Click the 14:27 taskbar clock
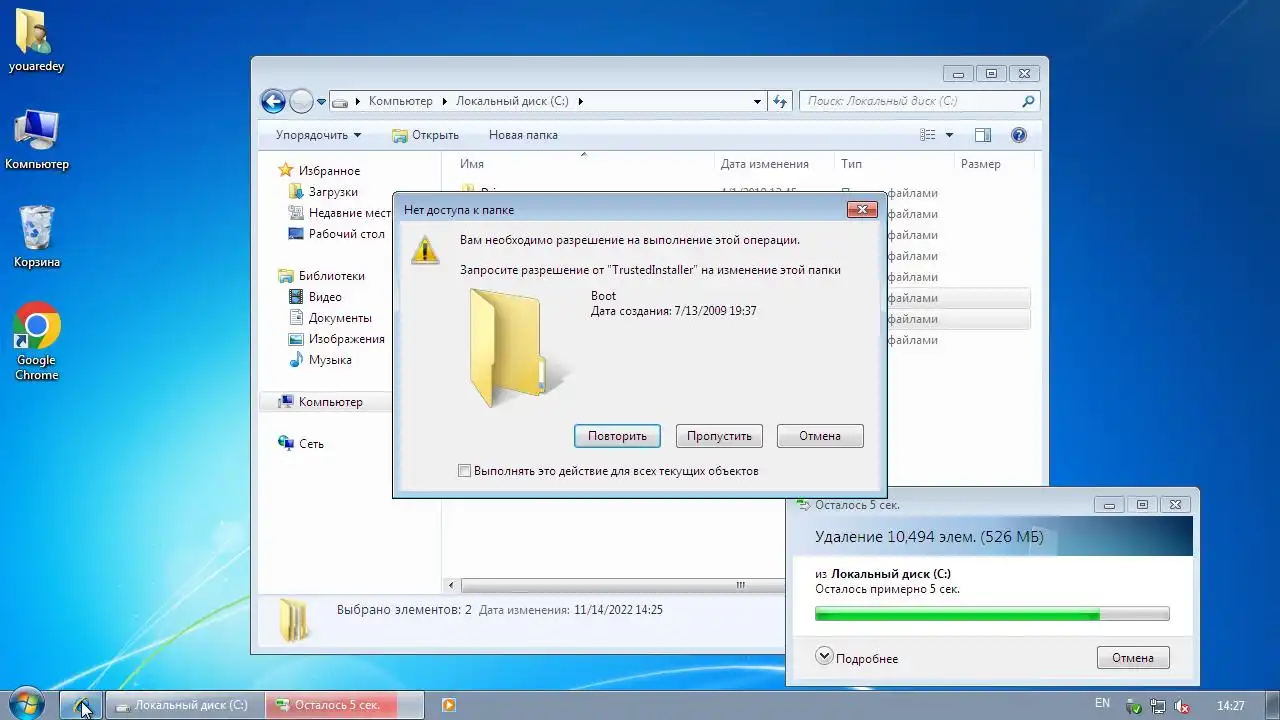 [1231, 706]
